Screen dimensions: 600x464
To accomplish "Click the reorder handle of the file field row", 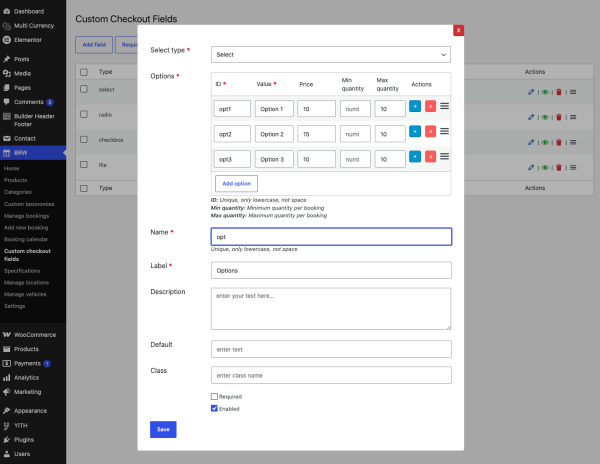I will (573, 168).
